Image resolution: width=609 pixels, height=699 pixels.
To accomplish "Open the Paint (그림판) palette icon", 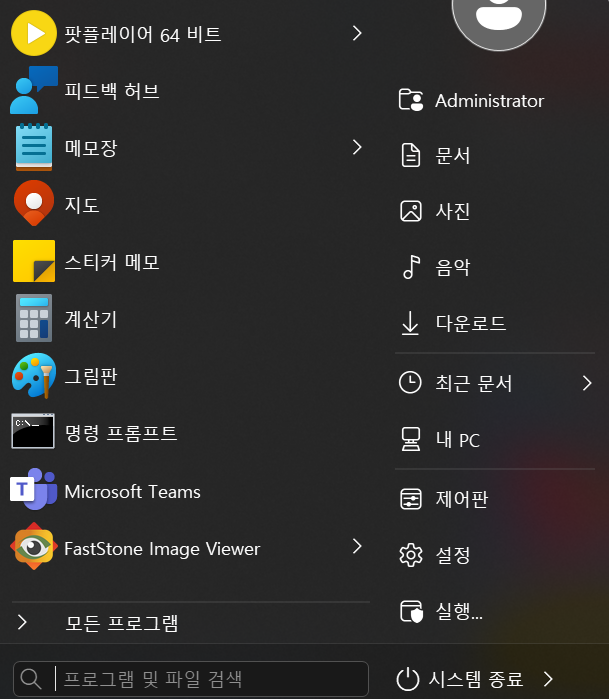I will click(x=34, y=375).
